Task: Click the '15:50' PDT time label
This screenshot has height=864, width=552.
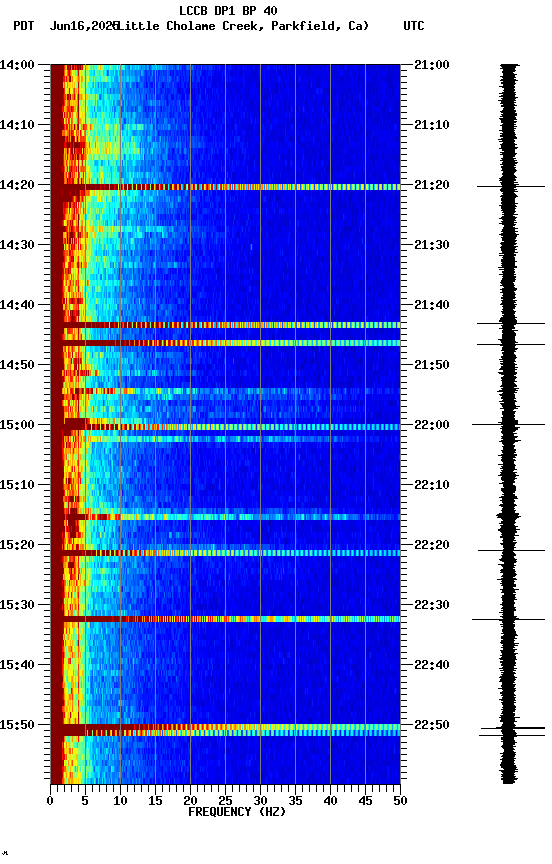Action: click(17, 725)
